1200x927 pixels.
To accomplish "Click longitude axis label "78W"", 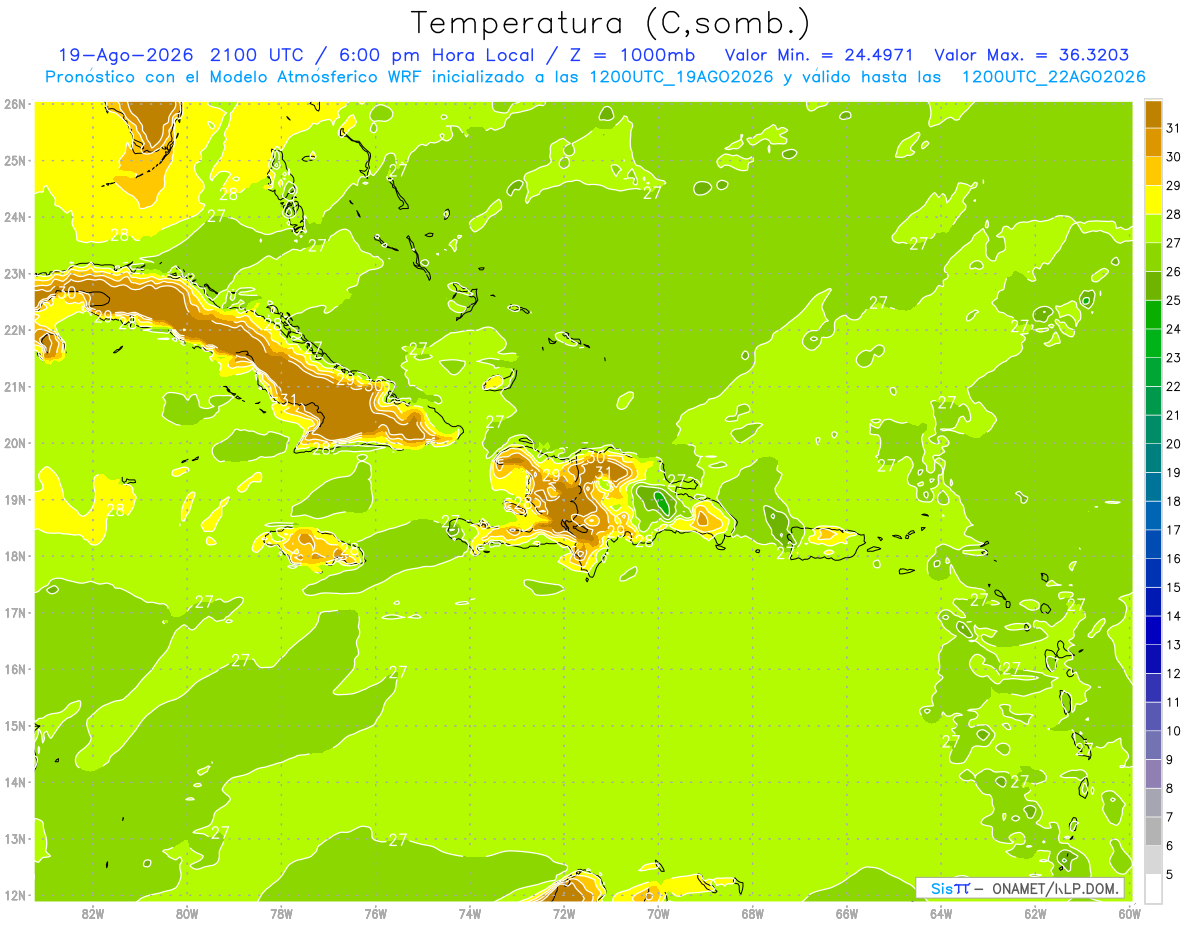I will (281, 913).
